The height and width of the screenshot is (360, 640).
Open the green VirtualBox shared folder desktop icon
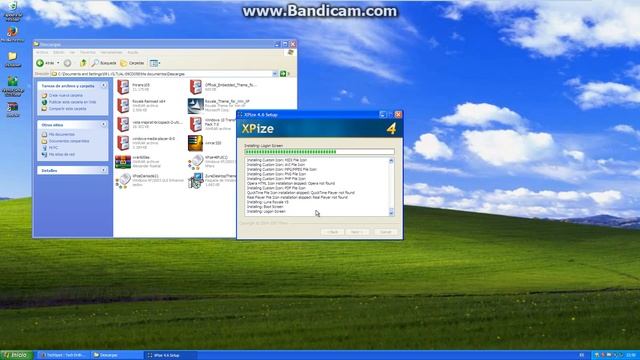coord(13,86)
